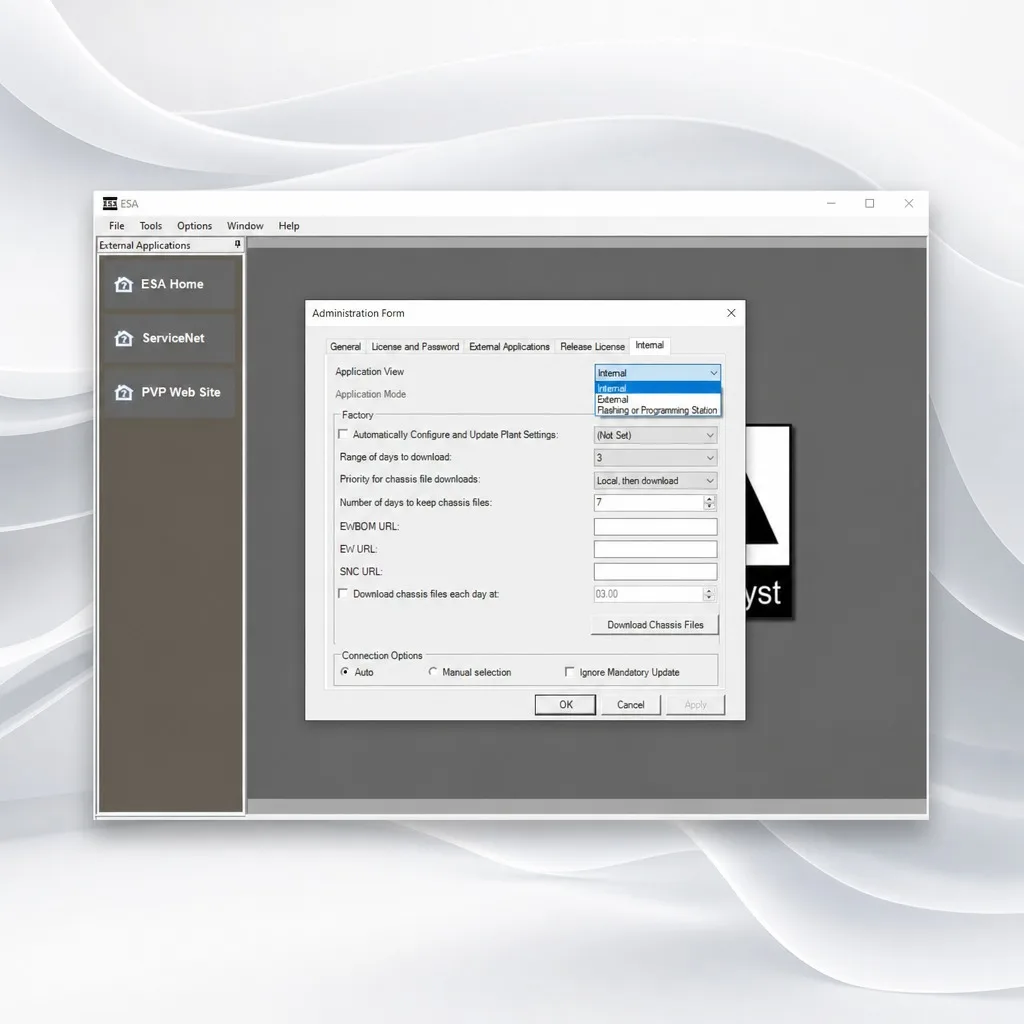Click the EWBOM URL input field

655,527
